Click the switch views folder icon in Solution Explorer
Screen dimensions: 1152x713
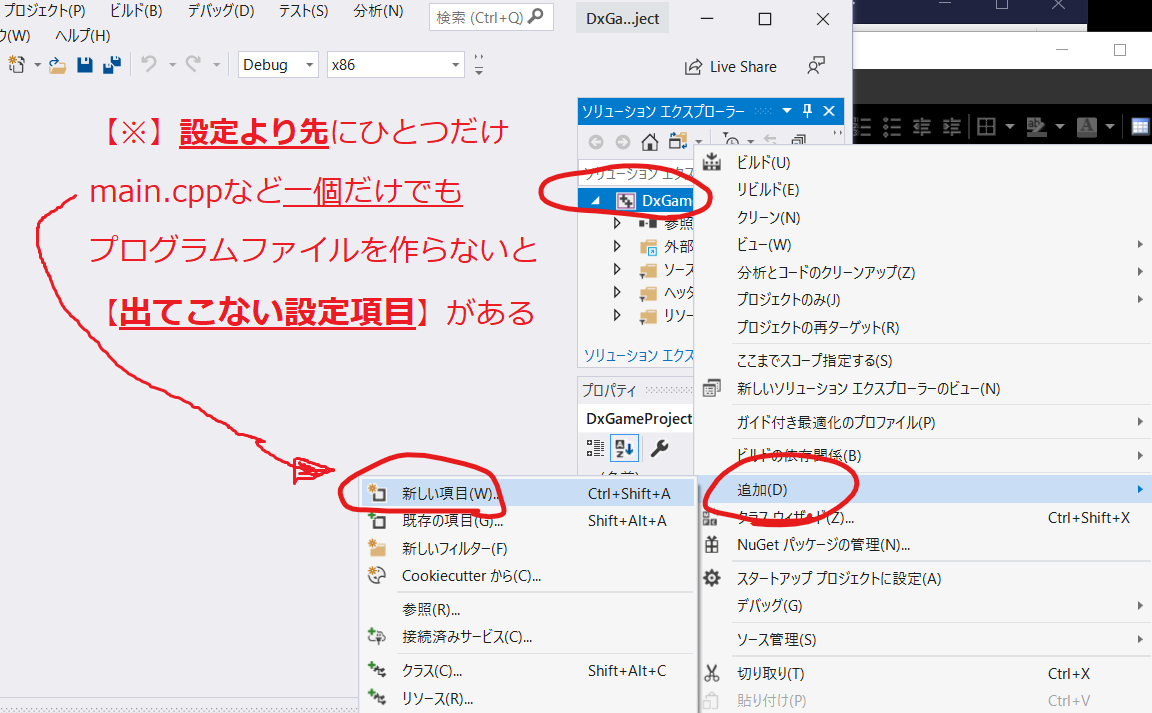[677, 140]
